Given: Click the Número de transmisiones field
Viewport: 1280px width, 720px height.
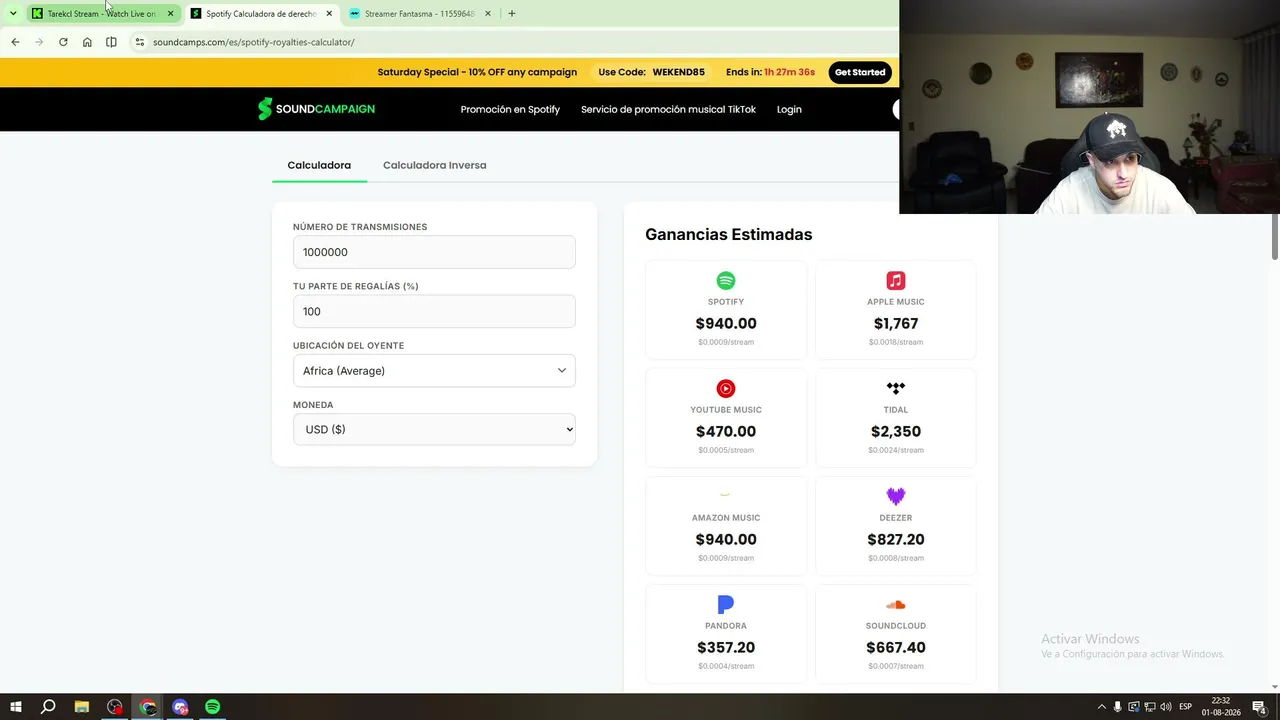Looking at the screenshot, I should [434, 252].
